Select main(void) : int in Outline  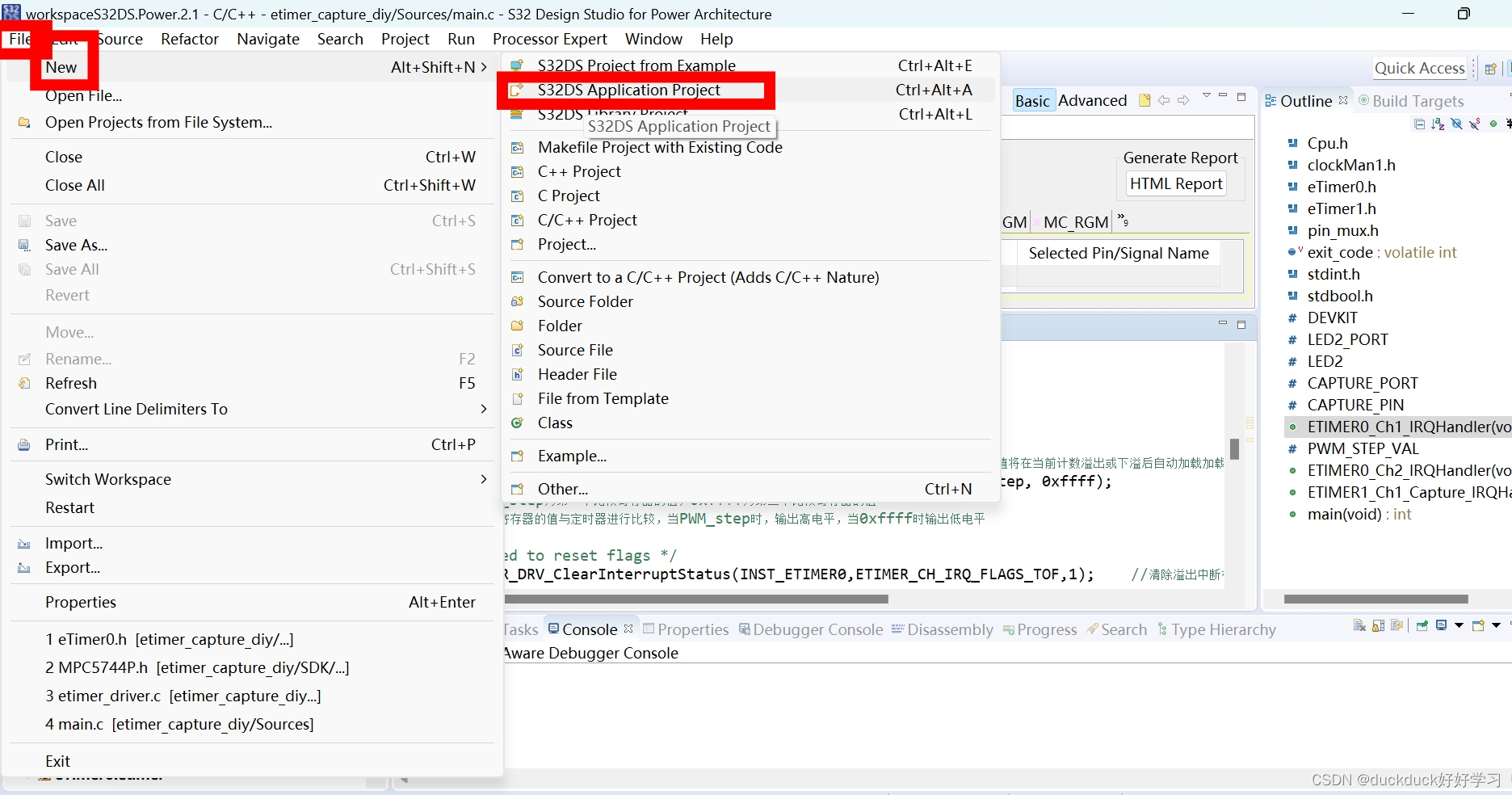tap(1359, 514)
